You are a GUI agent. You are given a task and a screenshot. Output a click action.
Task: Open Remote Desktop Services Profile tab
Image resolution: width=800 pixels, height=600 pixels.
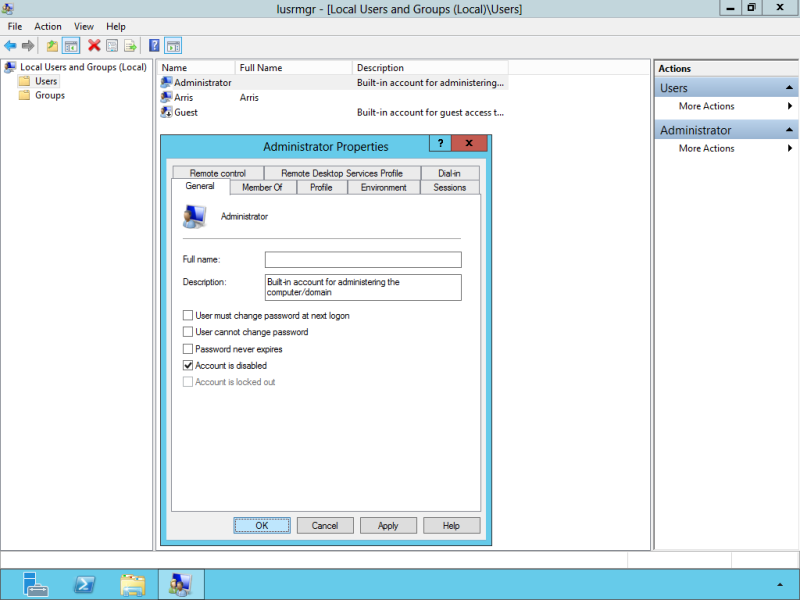click(342, 173)
